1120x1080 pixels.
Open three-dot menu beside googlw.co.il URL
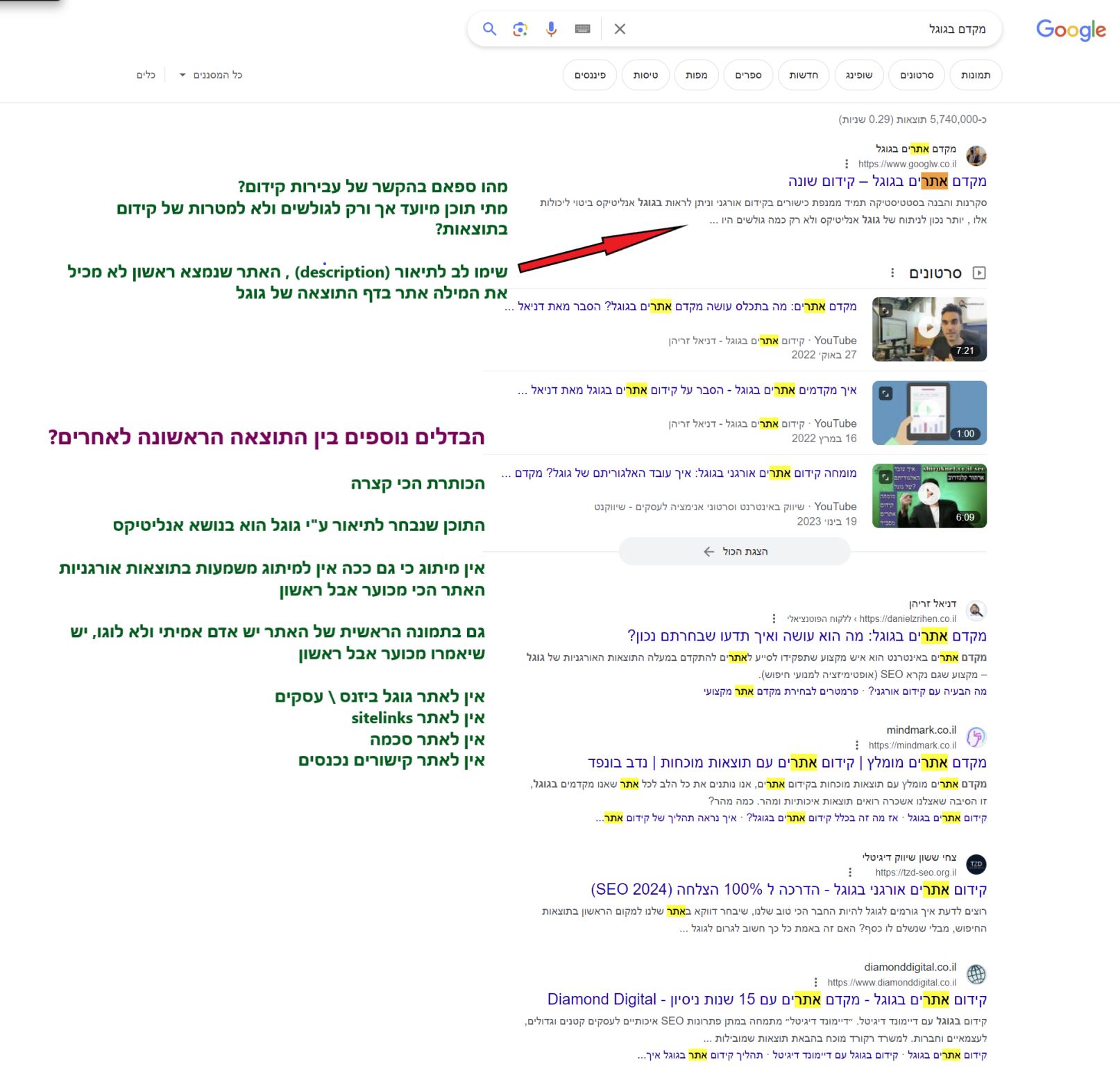click(x=847, y=164)
